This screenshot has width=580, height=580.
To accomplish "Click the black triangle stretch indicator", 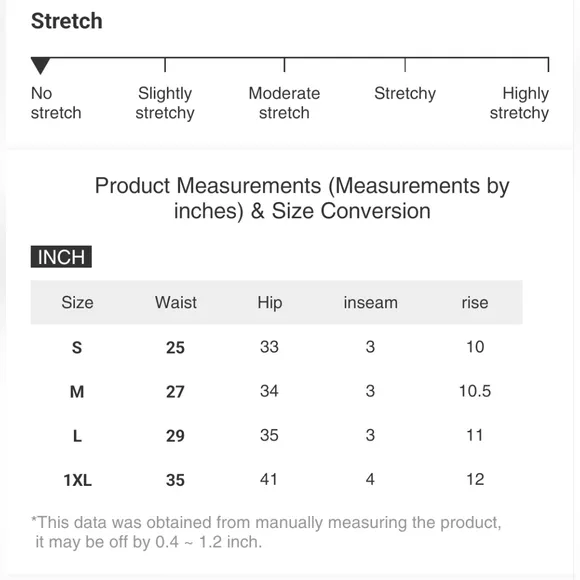I will click(x=40, y=66).
